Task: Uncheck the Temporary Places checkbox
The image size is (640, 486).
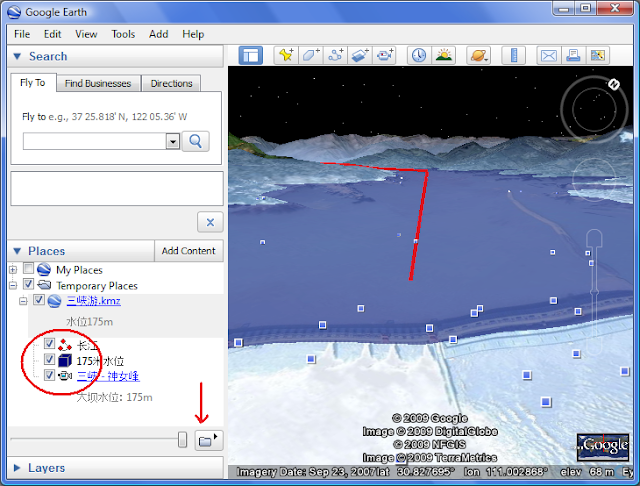Action: tap(28, 284)
